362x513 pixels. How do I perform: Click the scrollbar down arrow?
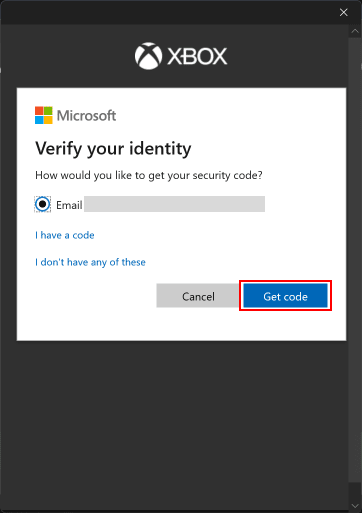click(355, 506)
